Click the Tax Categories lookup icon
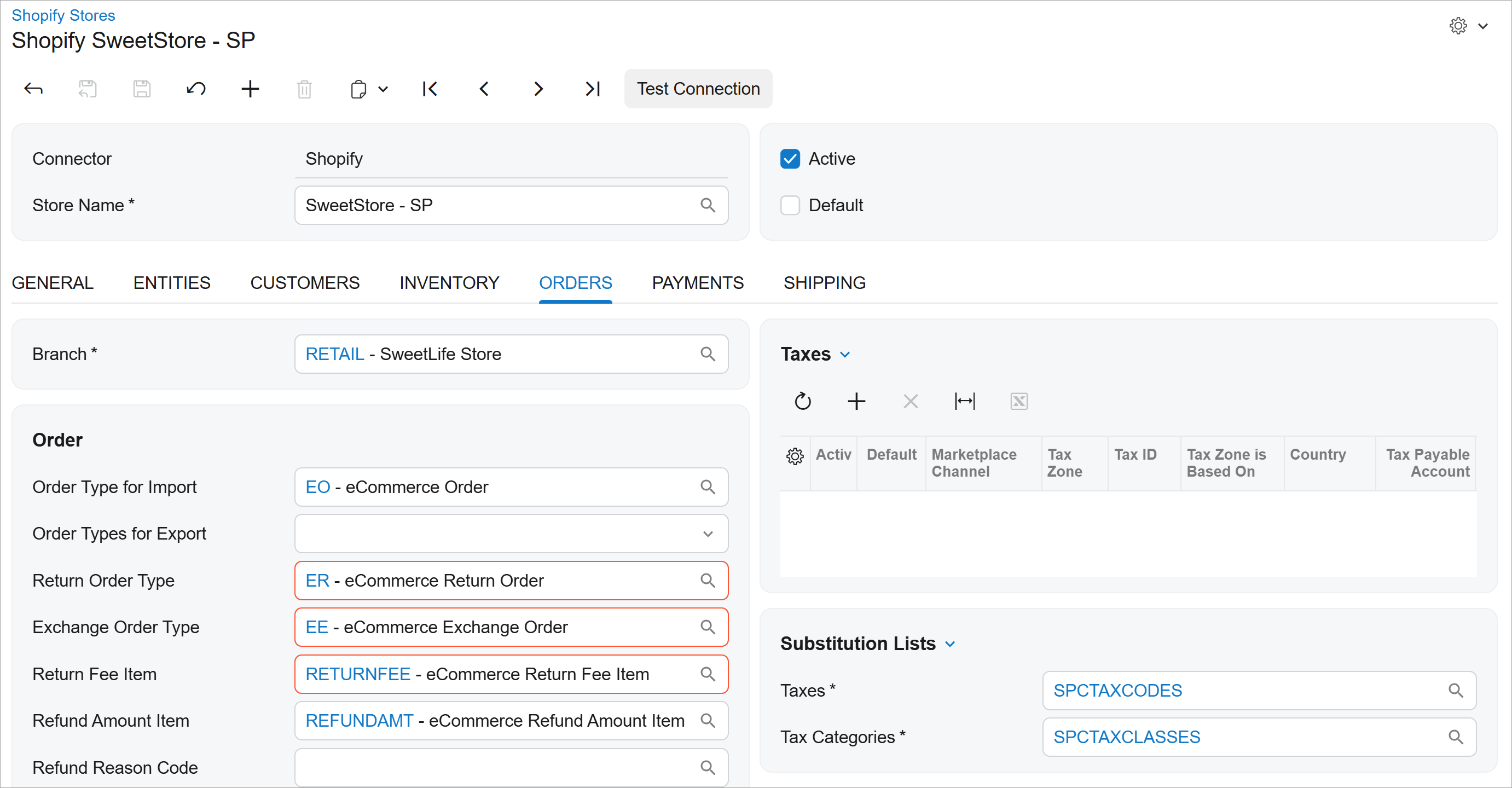Viewport: 1512px width, 788px height. coord(1455,737)
